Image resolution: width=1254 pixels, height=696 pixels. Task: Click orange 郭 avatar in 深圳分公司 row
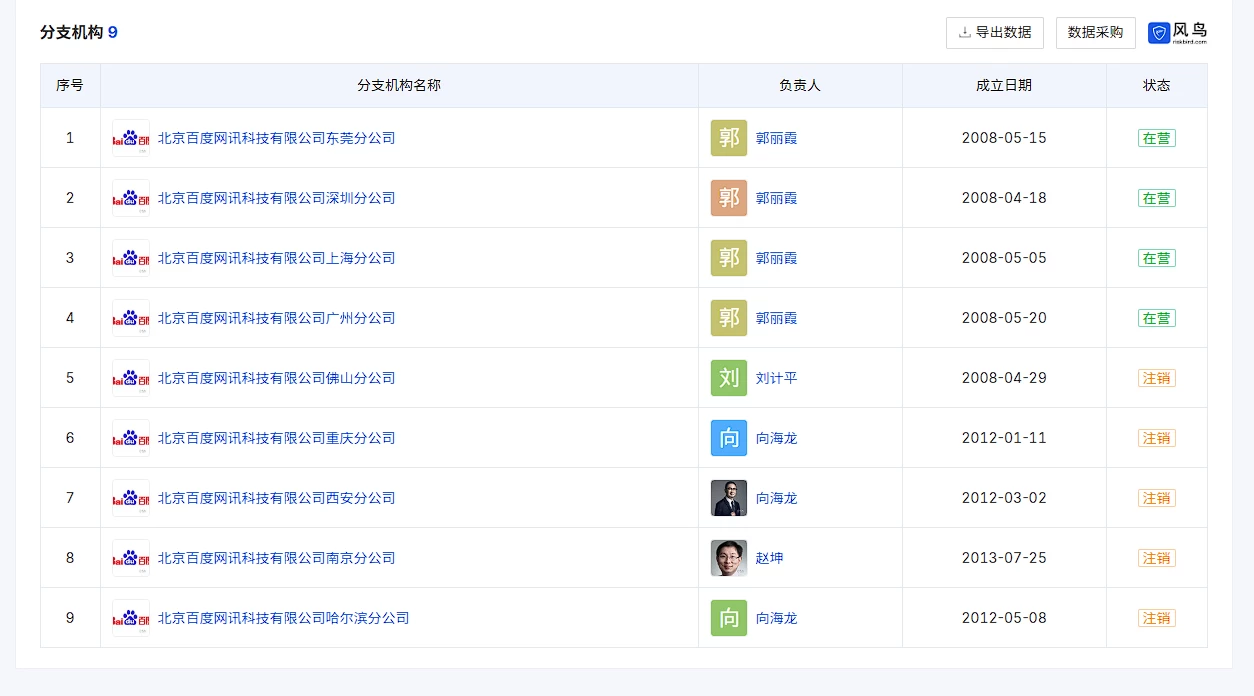(729, 198)
